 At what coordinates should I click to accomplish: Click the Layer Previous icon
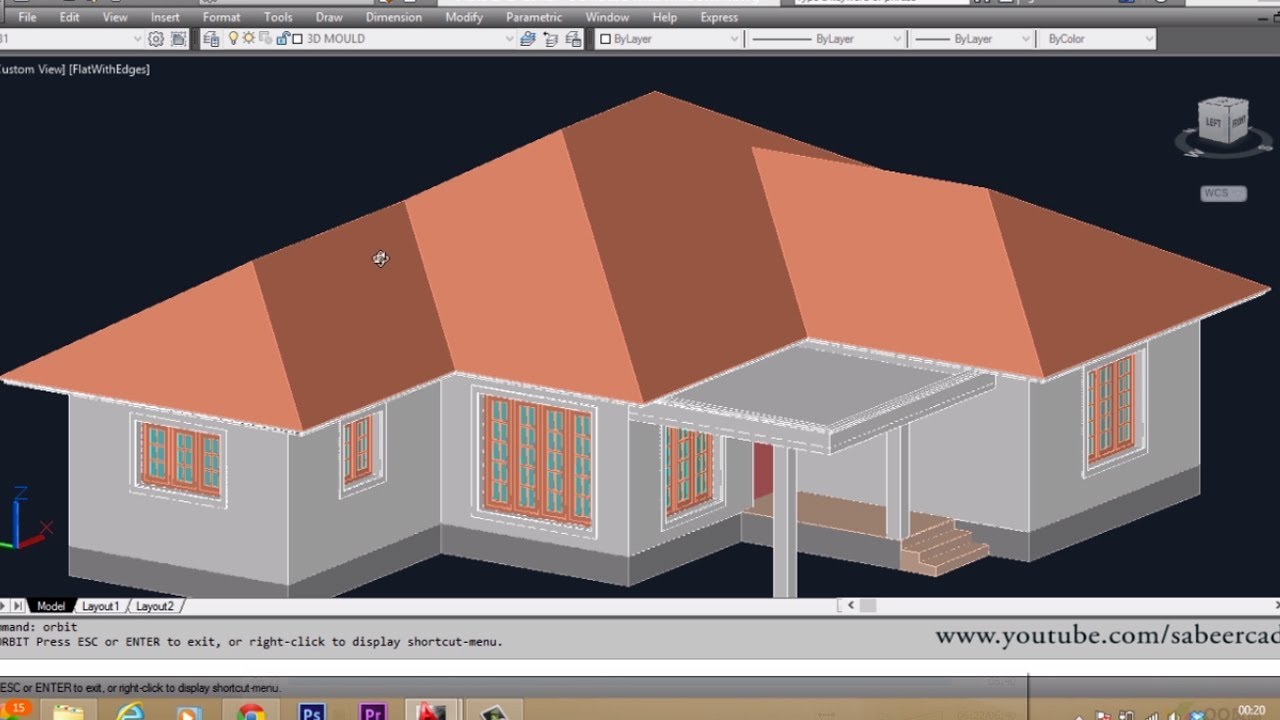coord(551,39)
